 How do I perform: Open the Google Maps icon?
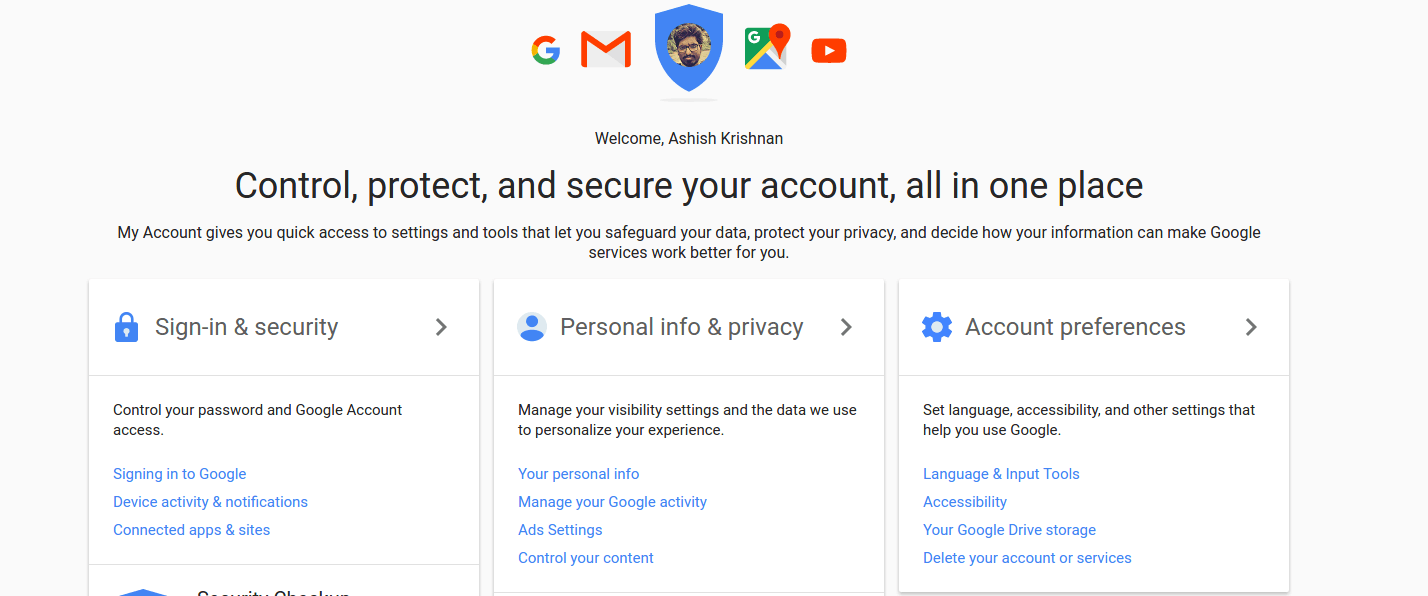point(767,47)
